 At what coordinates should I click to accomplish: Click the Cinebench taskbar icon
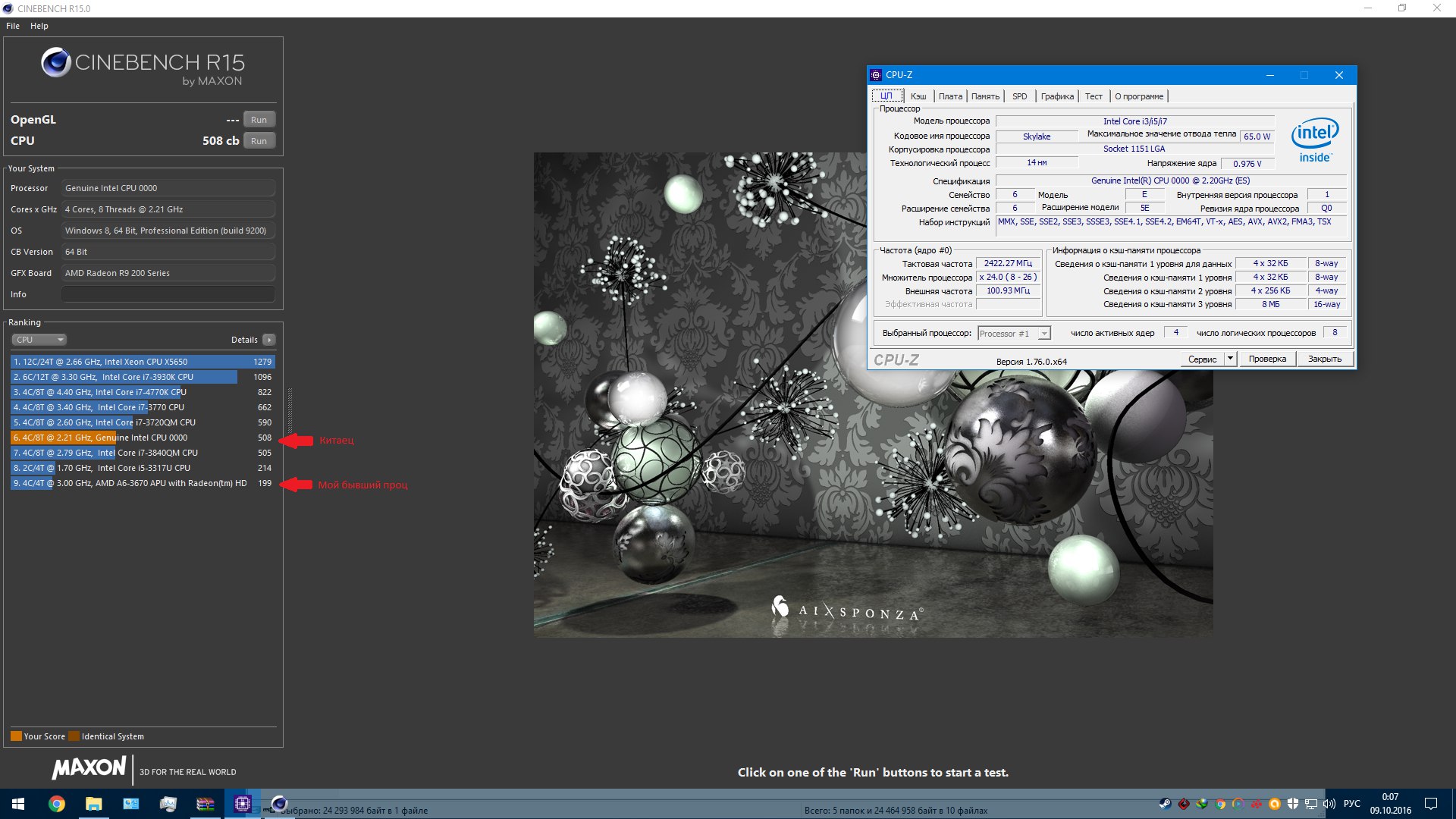point(279,802)
